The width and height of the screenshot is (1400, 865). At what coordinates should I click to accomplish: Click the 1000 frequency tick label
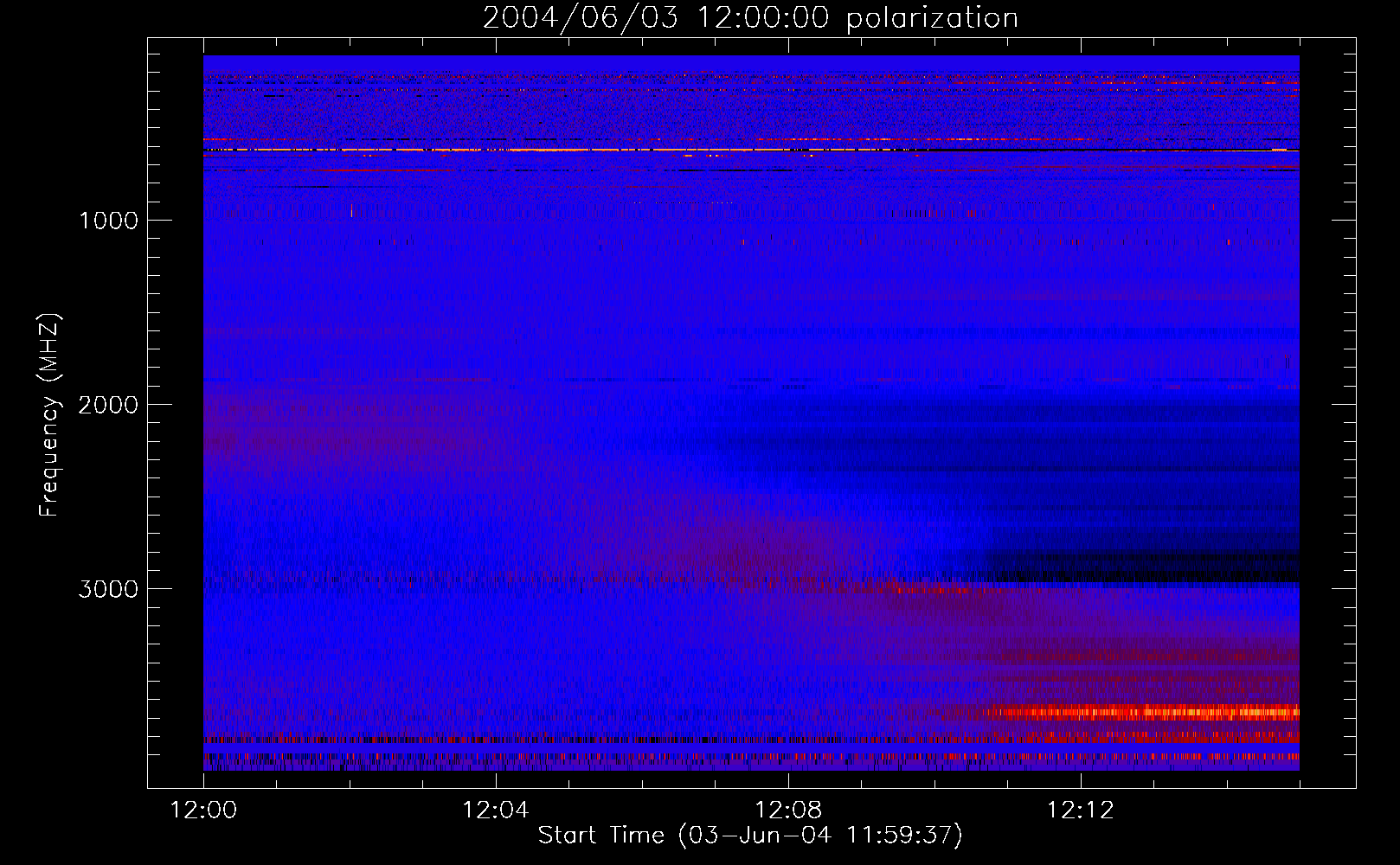point(109,221)
